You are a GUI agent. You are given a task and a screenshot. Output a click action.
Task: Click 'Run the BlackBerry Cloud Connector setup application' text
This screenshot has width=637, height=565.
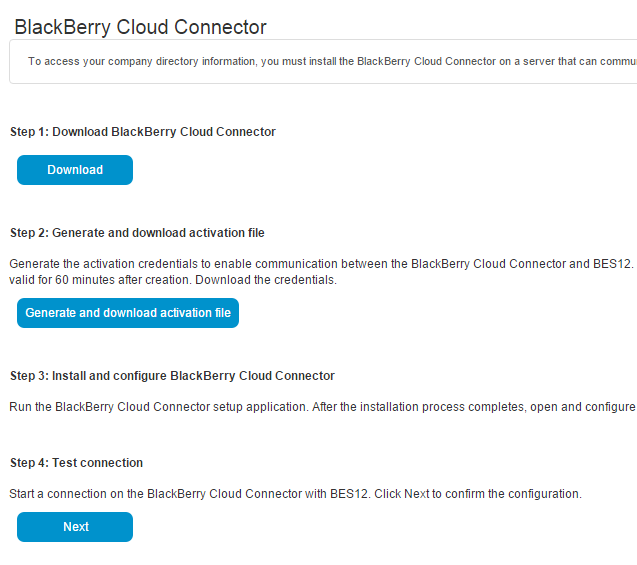coord(158,407)
